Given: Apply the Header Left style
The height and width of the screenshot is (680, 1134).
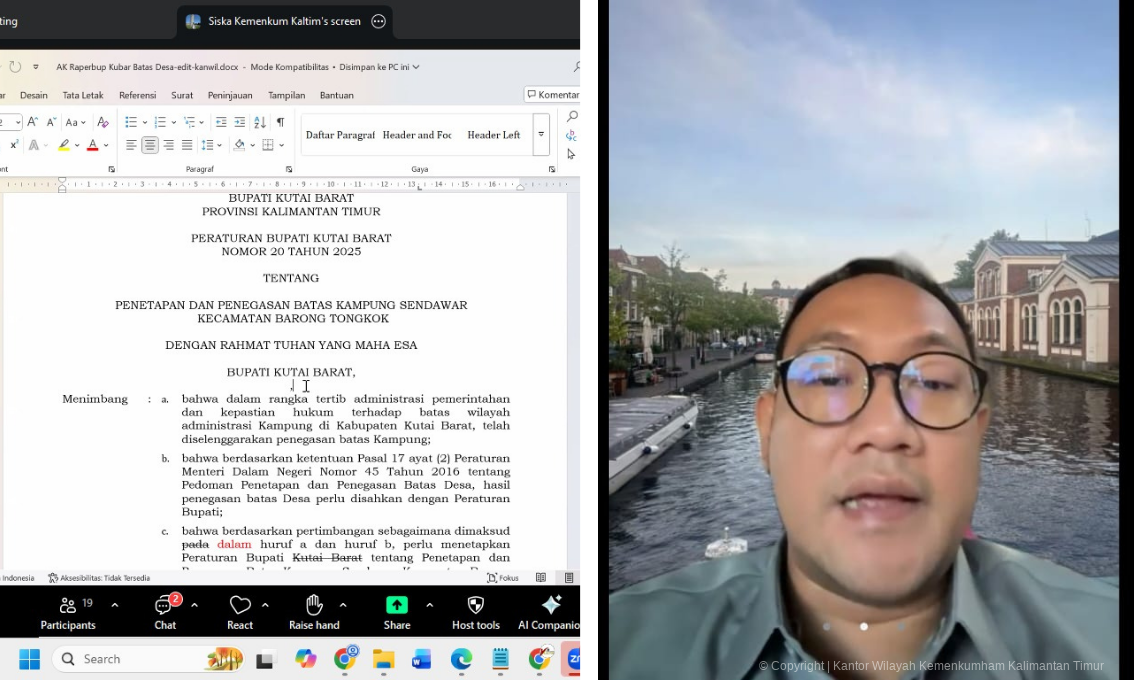Looking at the screenshot, I should pos(493,135).
